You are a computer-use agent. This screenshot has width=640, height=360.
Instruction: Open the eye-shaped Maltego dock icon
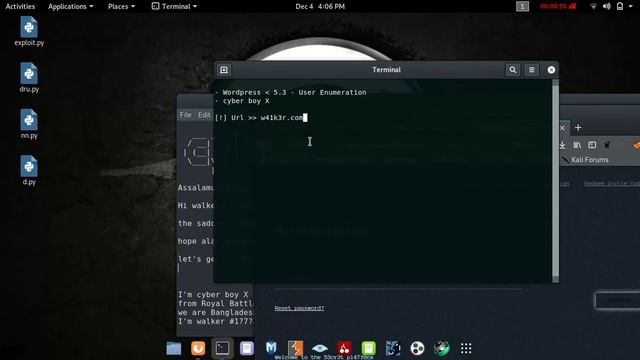tap(320, 348)
